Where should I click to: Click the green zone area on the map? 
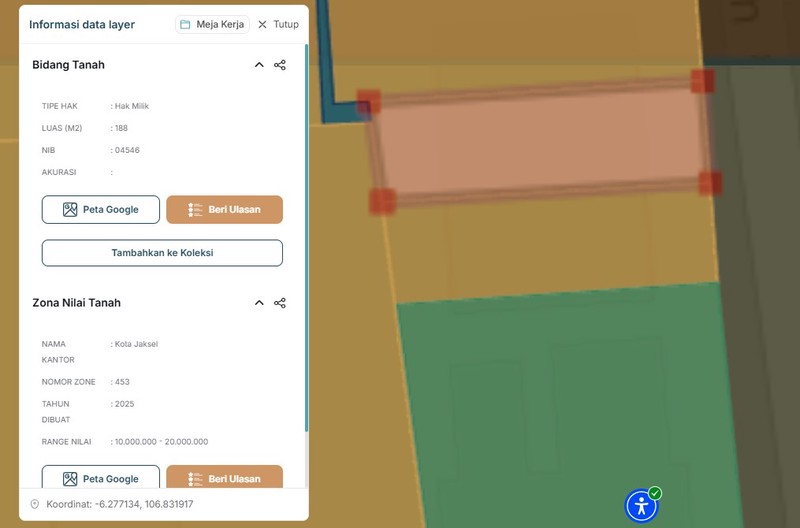560,400
